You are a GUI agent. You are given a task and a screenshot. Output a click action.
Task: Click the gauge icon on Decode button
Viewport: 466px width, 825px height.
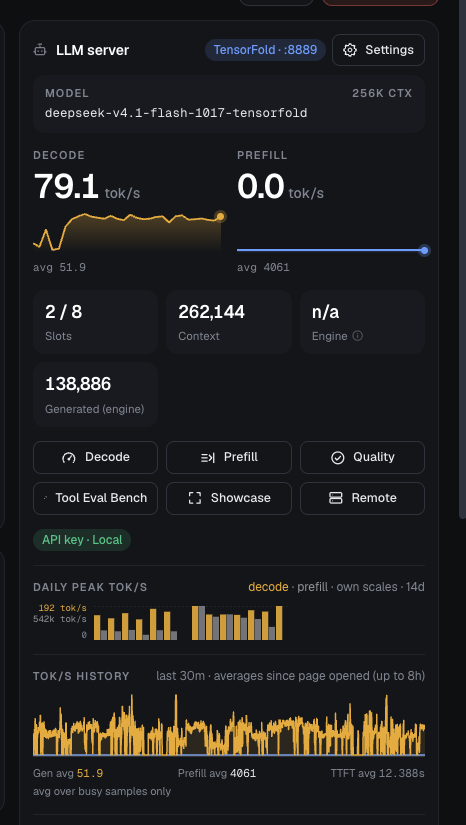pos(69,458)
